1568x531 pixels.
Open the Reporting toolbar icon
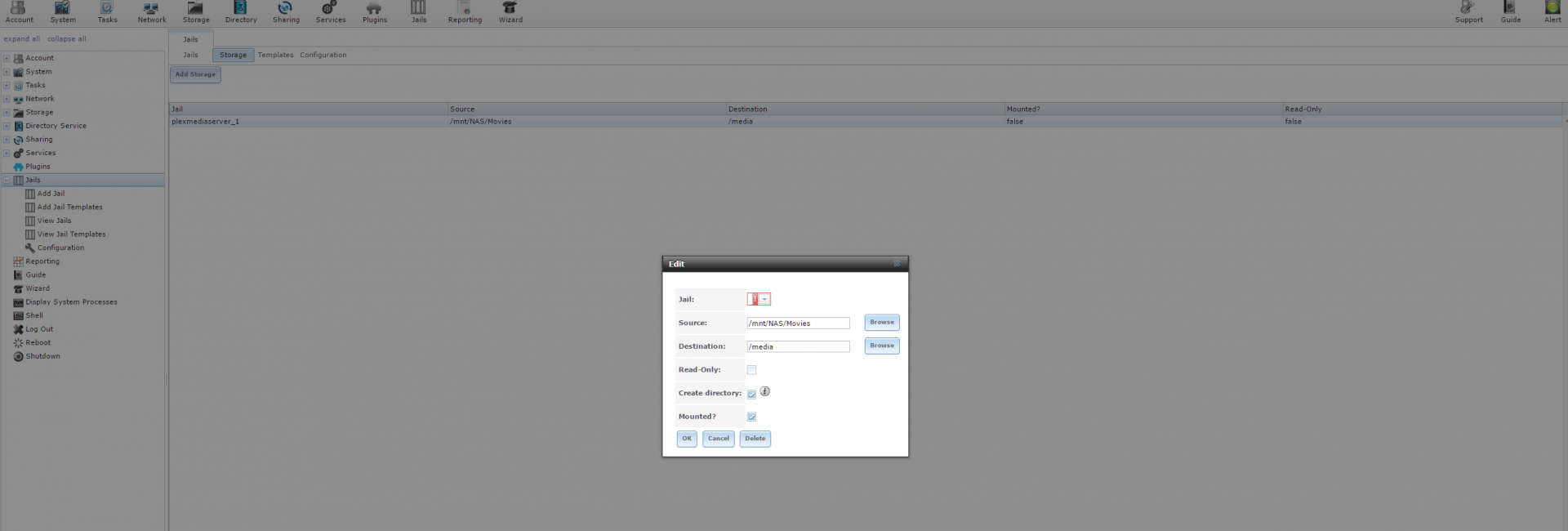click(x=465, y=11)
